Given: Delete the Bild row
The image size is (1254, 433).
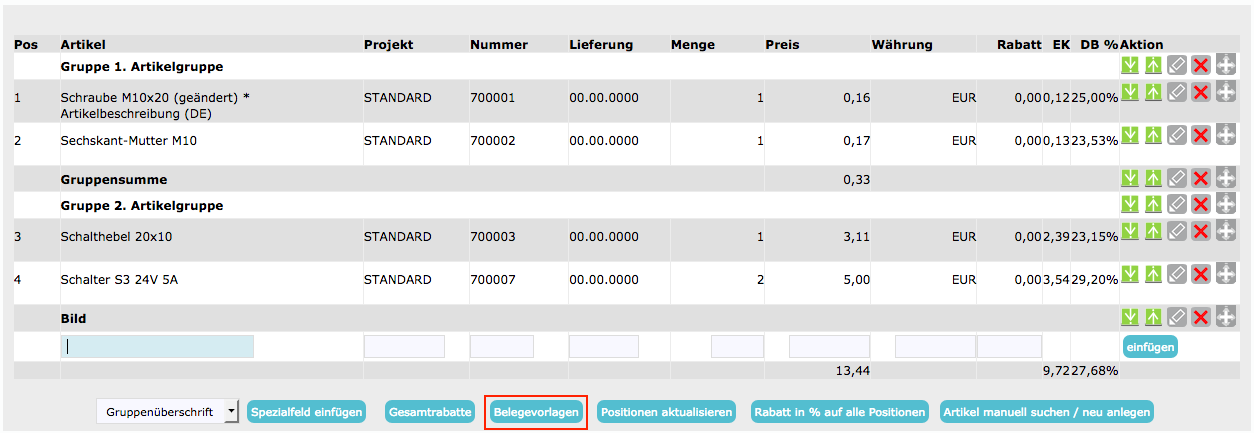Looking at the screenshot, I should (x=1201, y=318).
